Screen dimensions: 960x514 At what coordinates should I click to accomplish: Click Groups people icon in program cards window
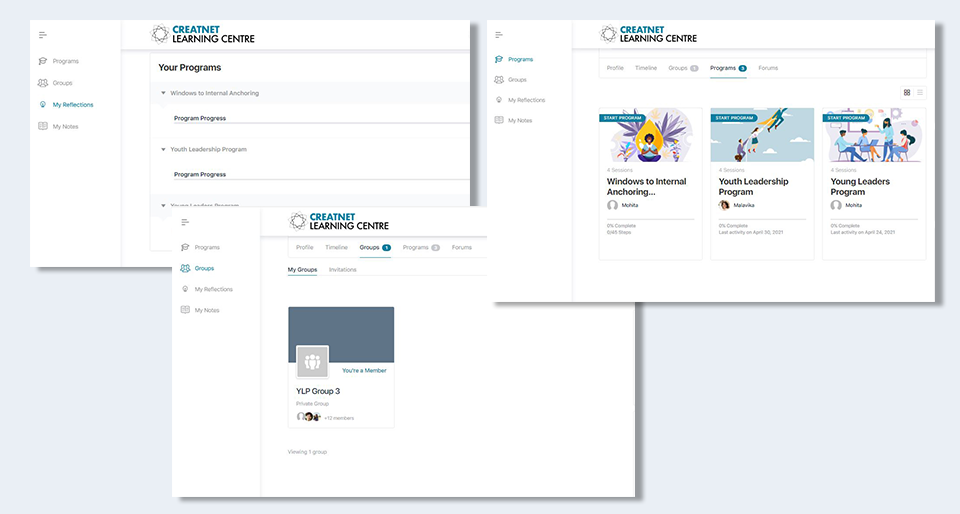click(498, 80)
